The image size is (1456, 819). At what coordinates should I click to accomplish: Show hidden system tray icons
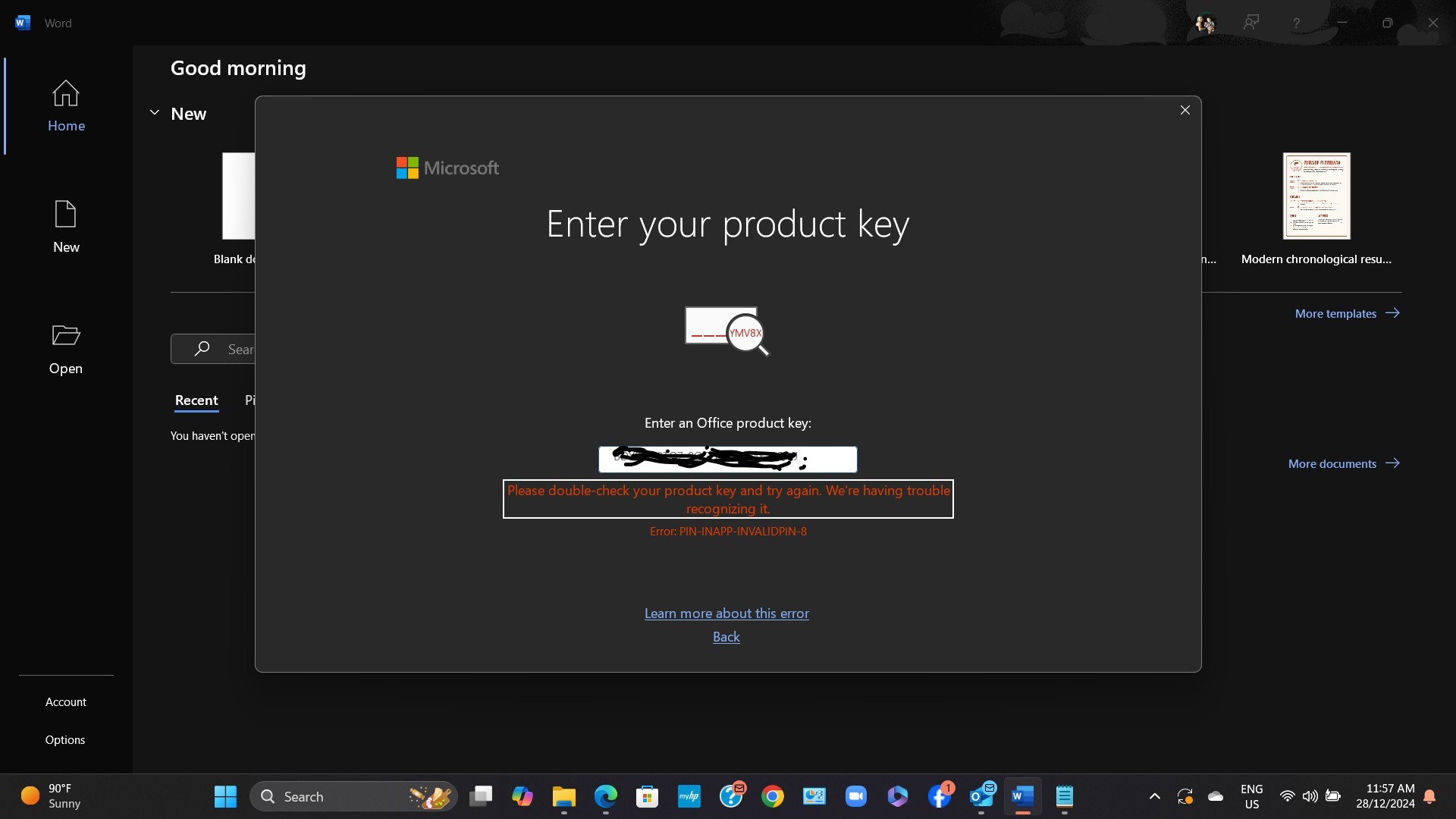[1155, 797]
